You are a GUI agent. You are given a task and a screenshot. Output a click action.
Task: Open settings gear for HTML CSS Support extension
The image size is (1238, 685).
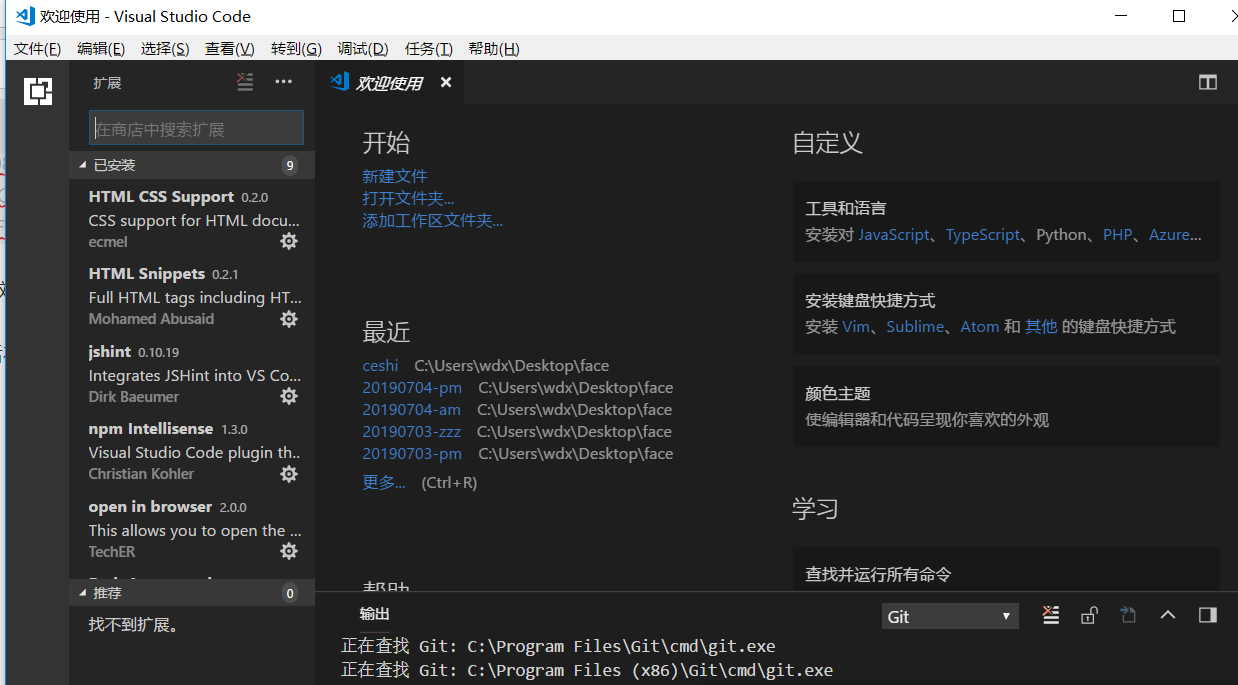[x=289, y=241]
